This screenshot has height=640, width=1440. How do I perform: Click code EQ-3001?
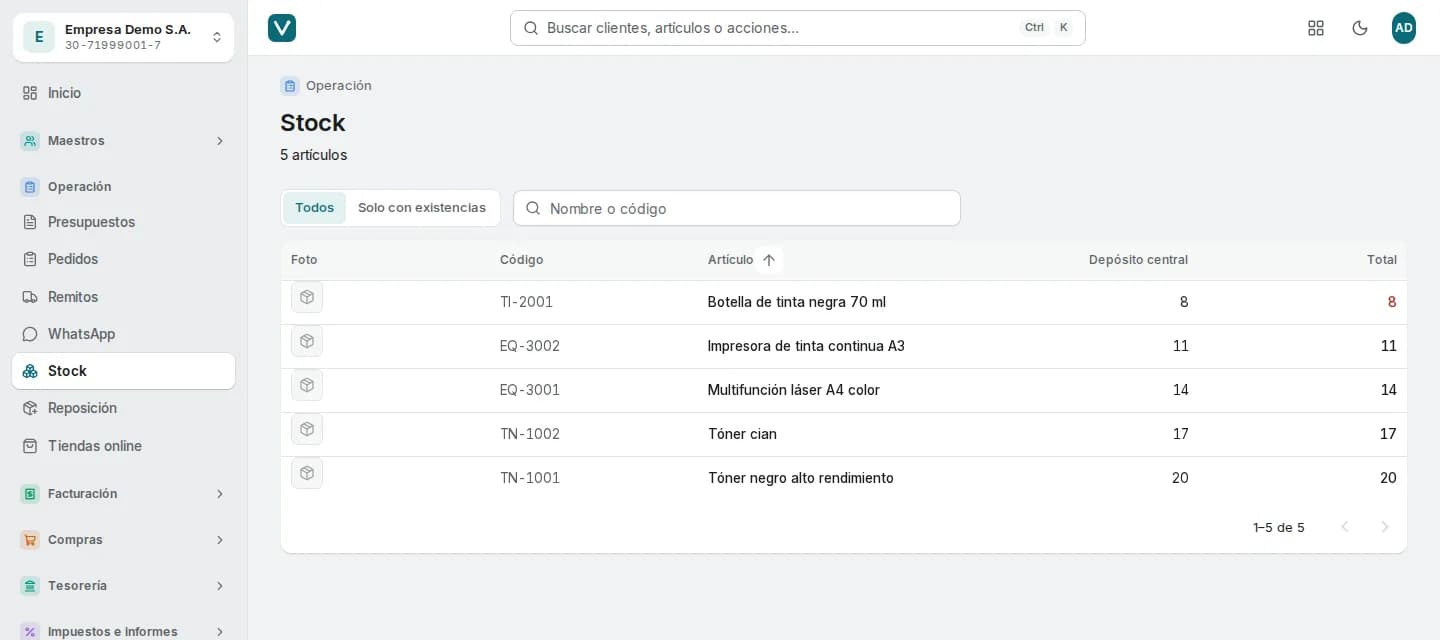coord(530,390)
